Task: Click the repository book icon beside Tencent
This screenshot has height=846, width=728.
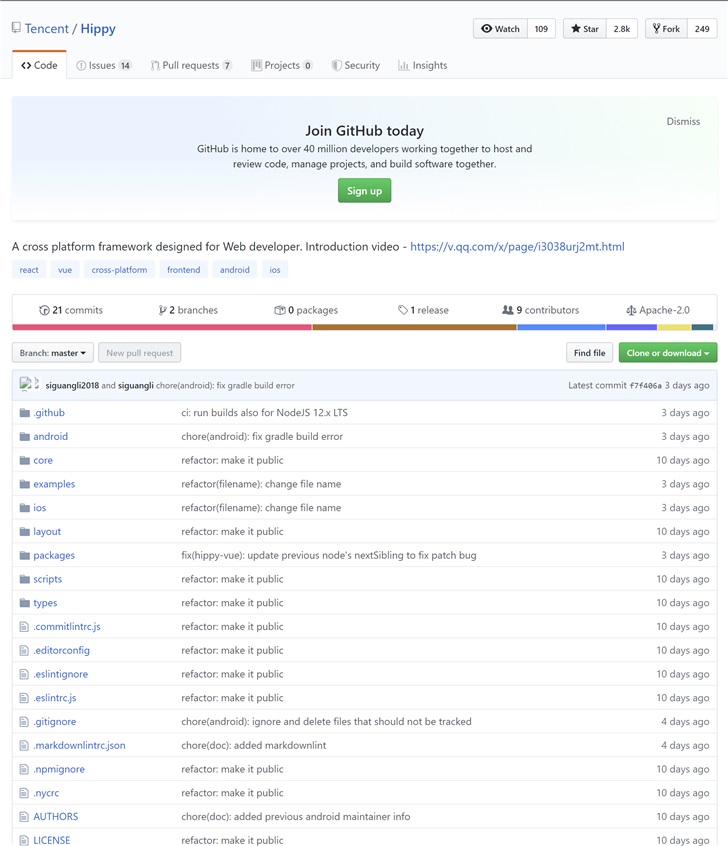Action: tap(16, 28)
